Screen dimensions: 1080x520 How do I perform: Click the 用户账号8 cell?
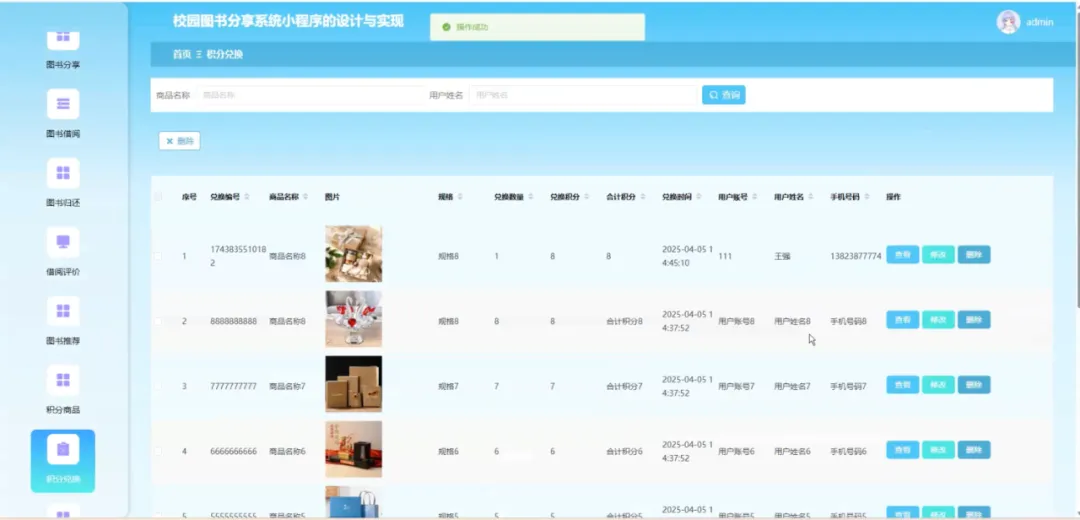click(736, 321)
